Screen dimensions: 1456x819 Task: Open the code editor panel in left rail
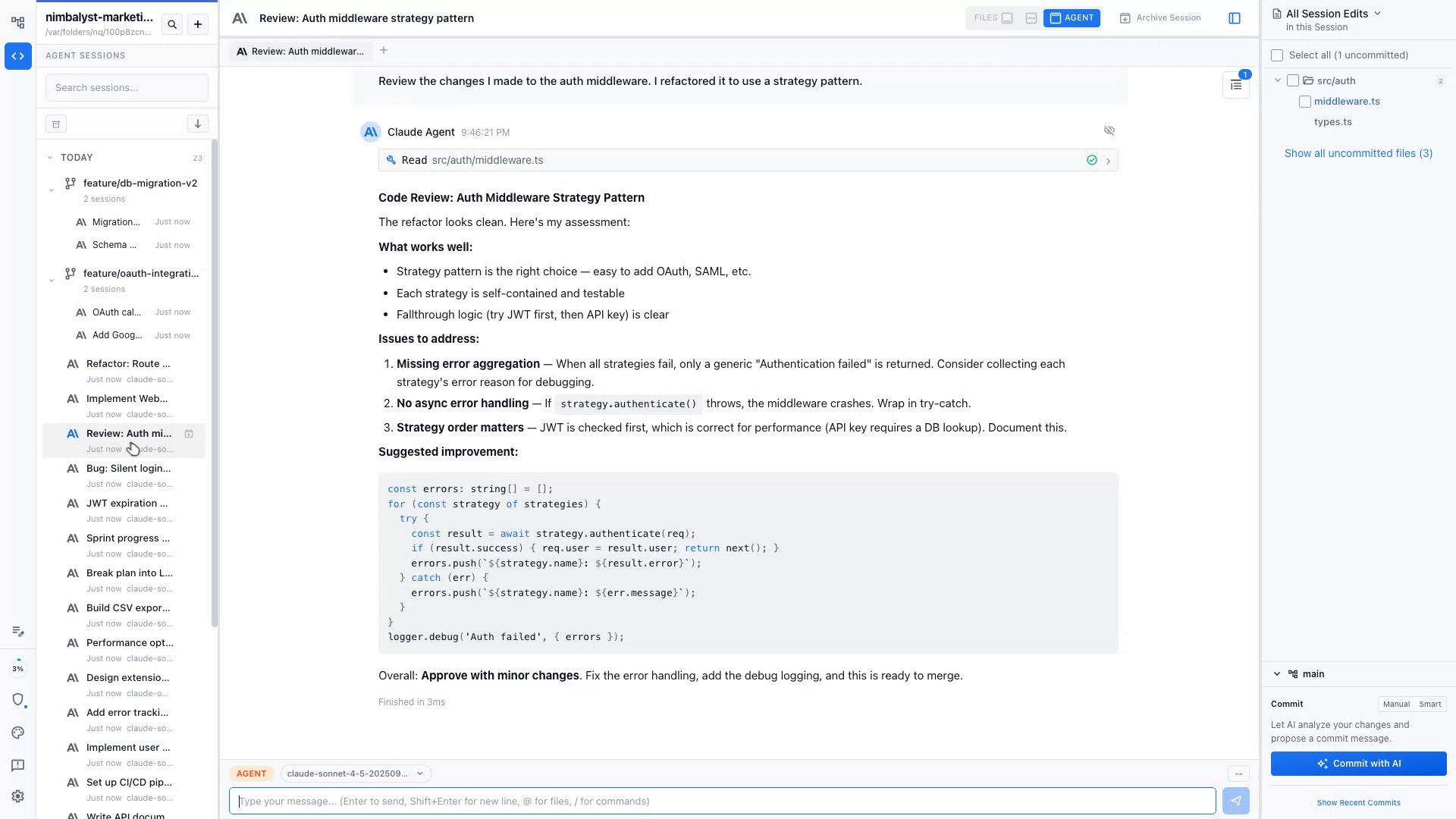tap(17, 56)
